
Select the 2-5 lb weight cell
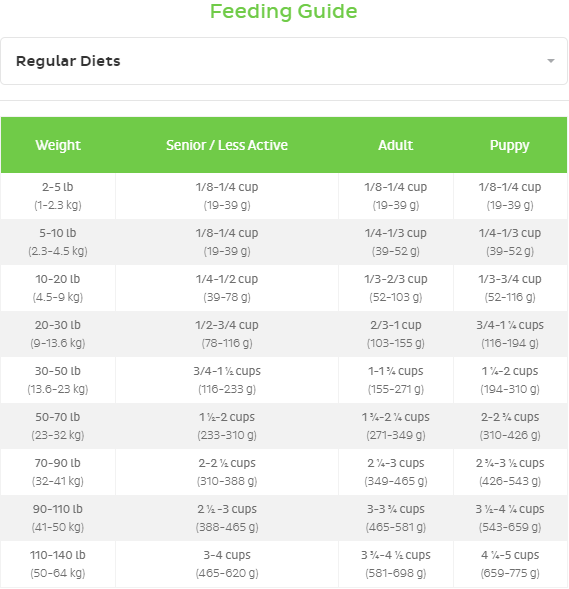click(x=58, y=196)
